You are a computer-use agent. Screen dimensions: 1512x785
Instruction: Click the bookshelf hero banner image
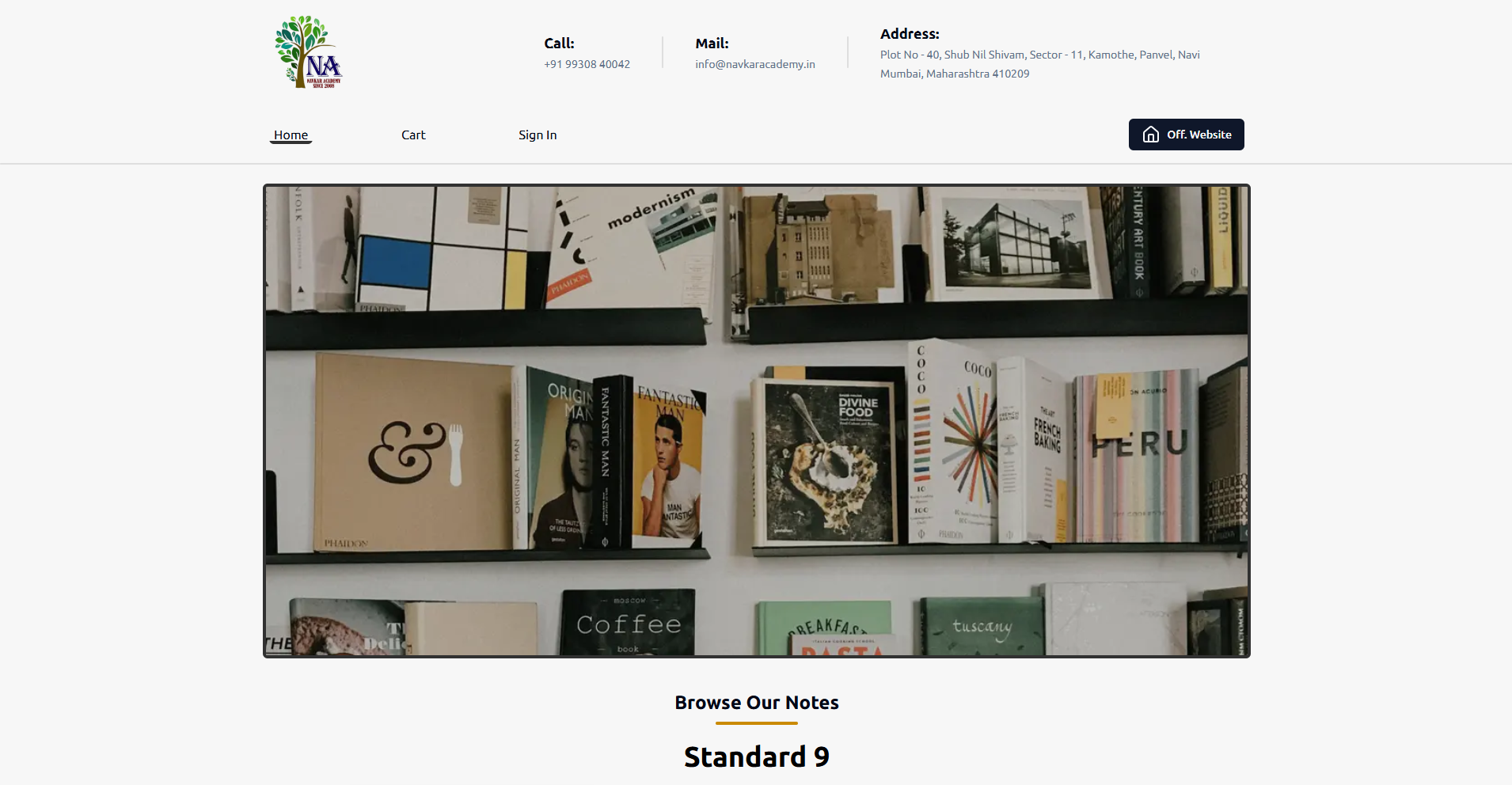coord(756,421)
